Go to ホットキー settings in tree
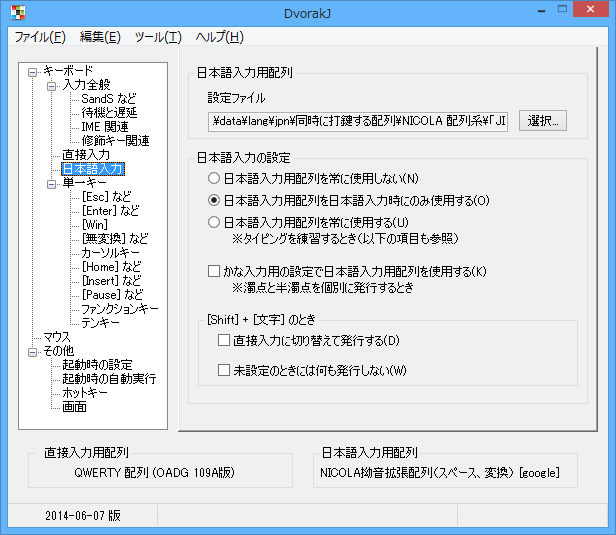Screen dimensions: 616x535 pos(85,393)
